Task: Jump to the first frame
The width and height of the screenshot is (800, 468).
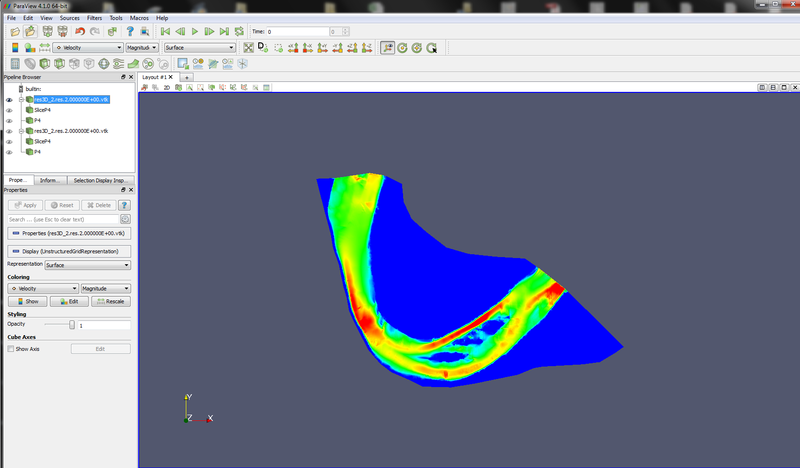Action: click(x=165, y=32)
